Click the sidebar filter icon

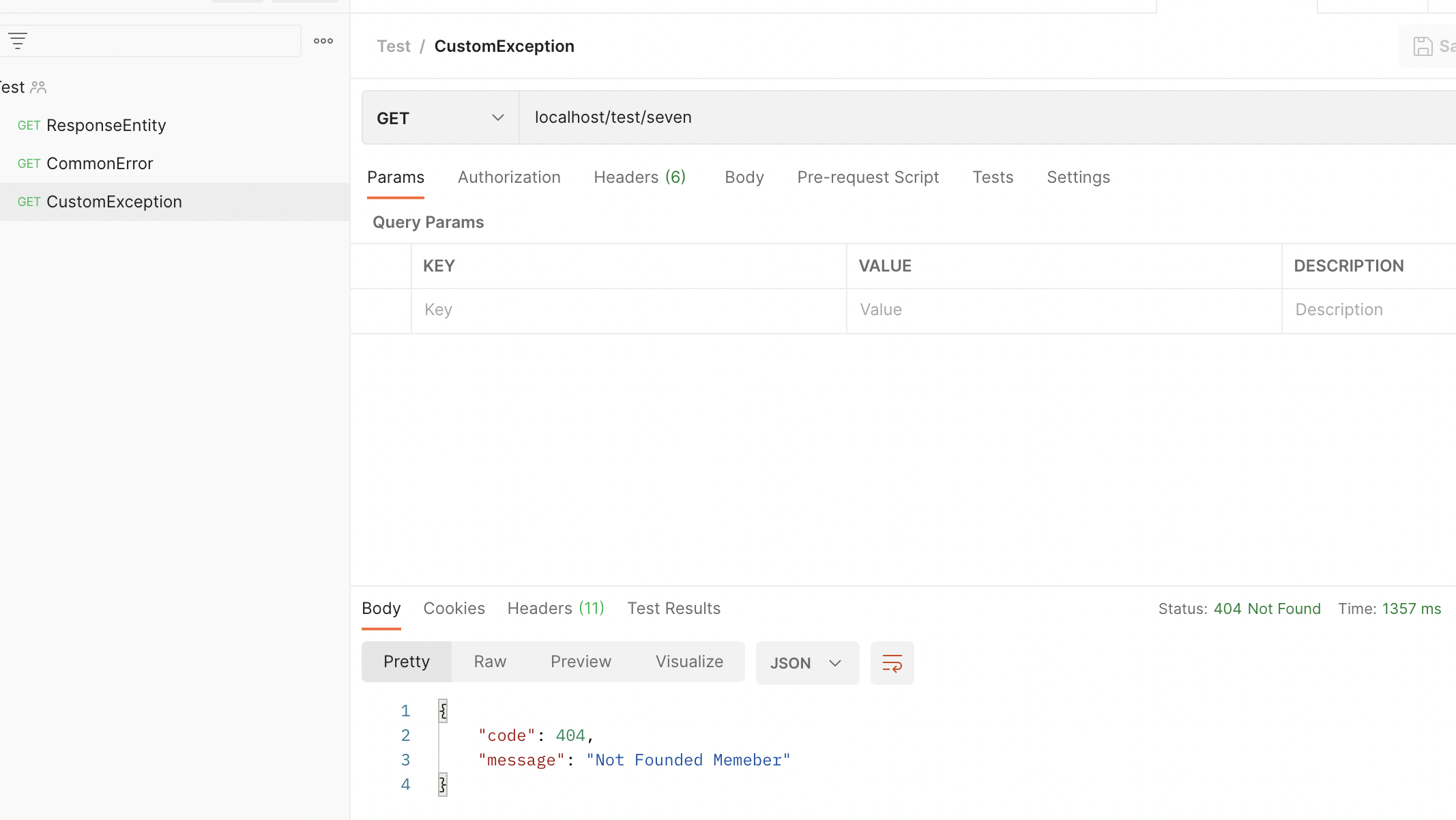[18, 41]
